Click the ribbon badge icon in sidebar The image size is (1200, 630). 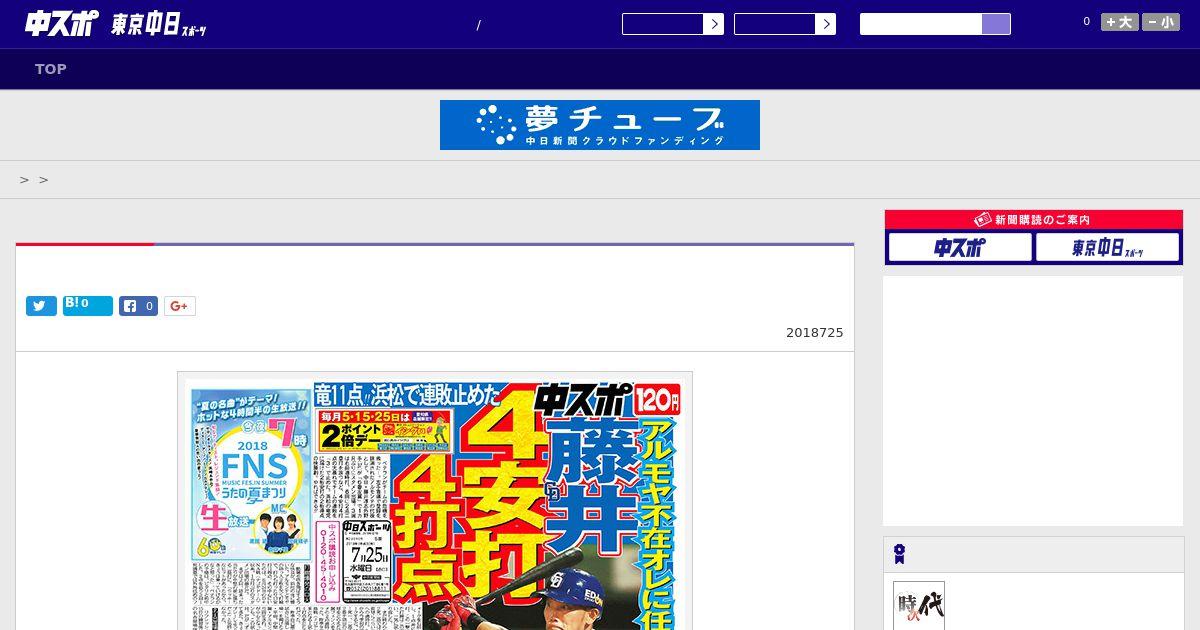click(899, 554)
